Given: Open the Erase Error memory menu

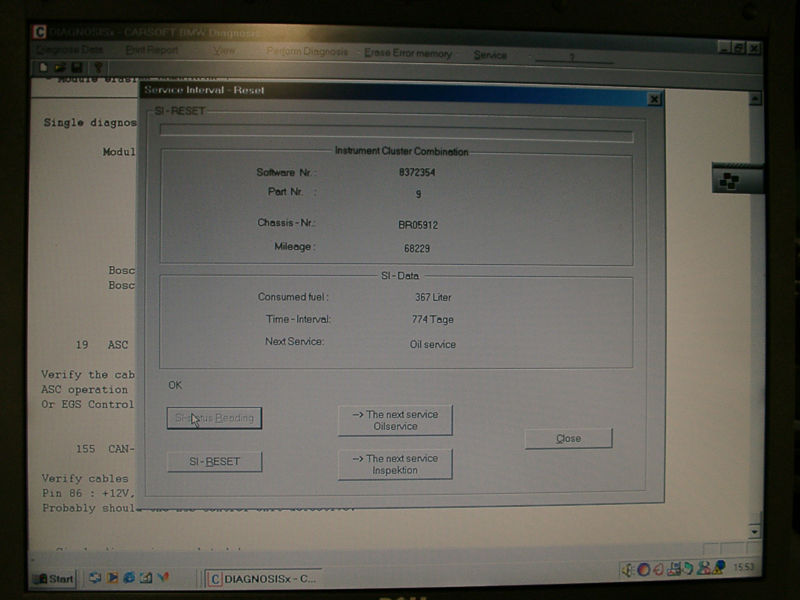Looking at the screenshot, I should click(408, 53).
